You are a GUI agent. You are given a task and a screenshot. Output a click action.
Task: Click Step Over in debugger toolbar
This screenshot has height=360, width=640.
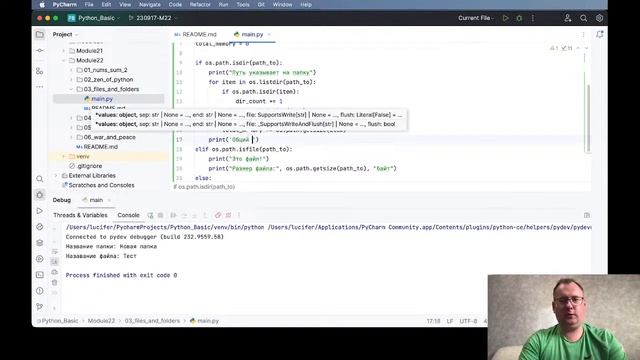click(x=184, y=215)
